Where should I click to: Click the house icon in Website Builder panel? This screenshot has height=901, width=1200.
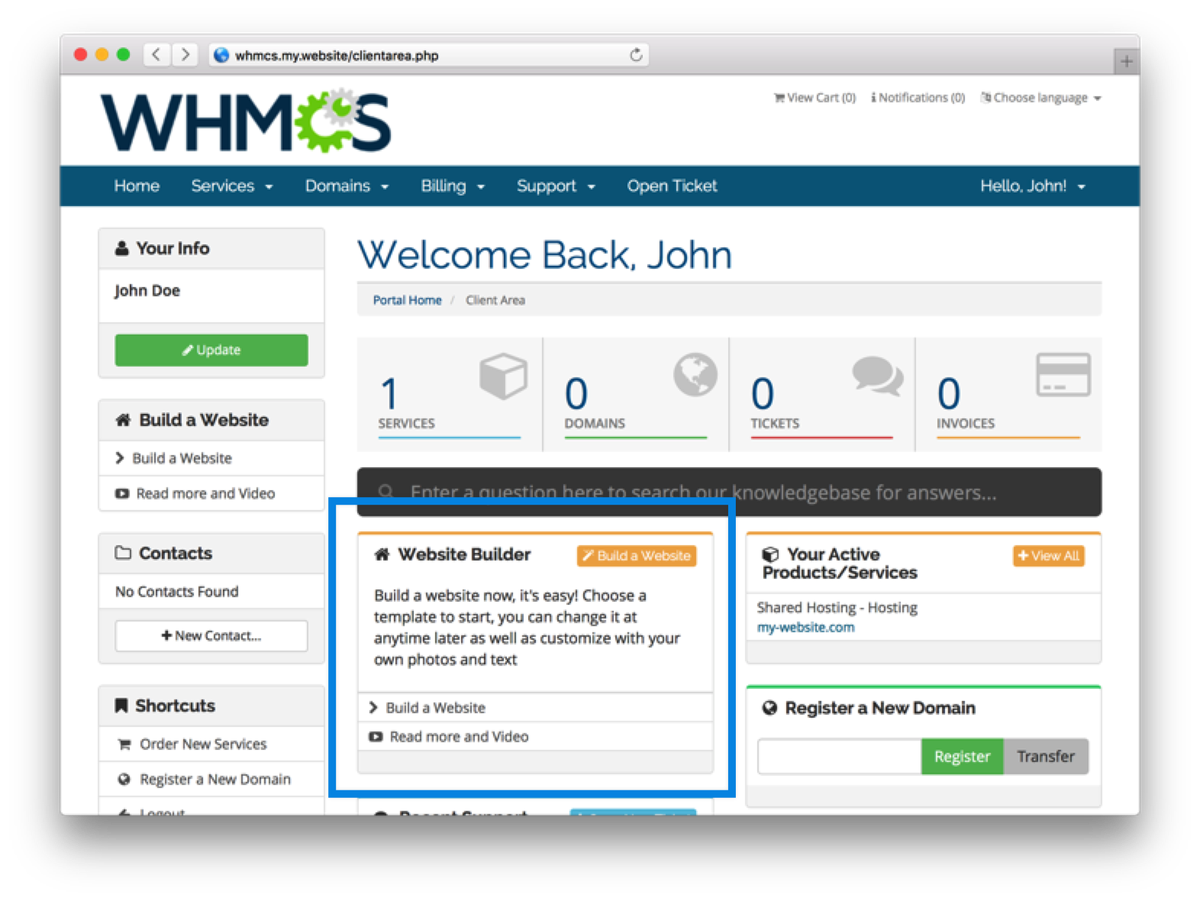382,554
